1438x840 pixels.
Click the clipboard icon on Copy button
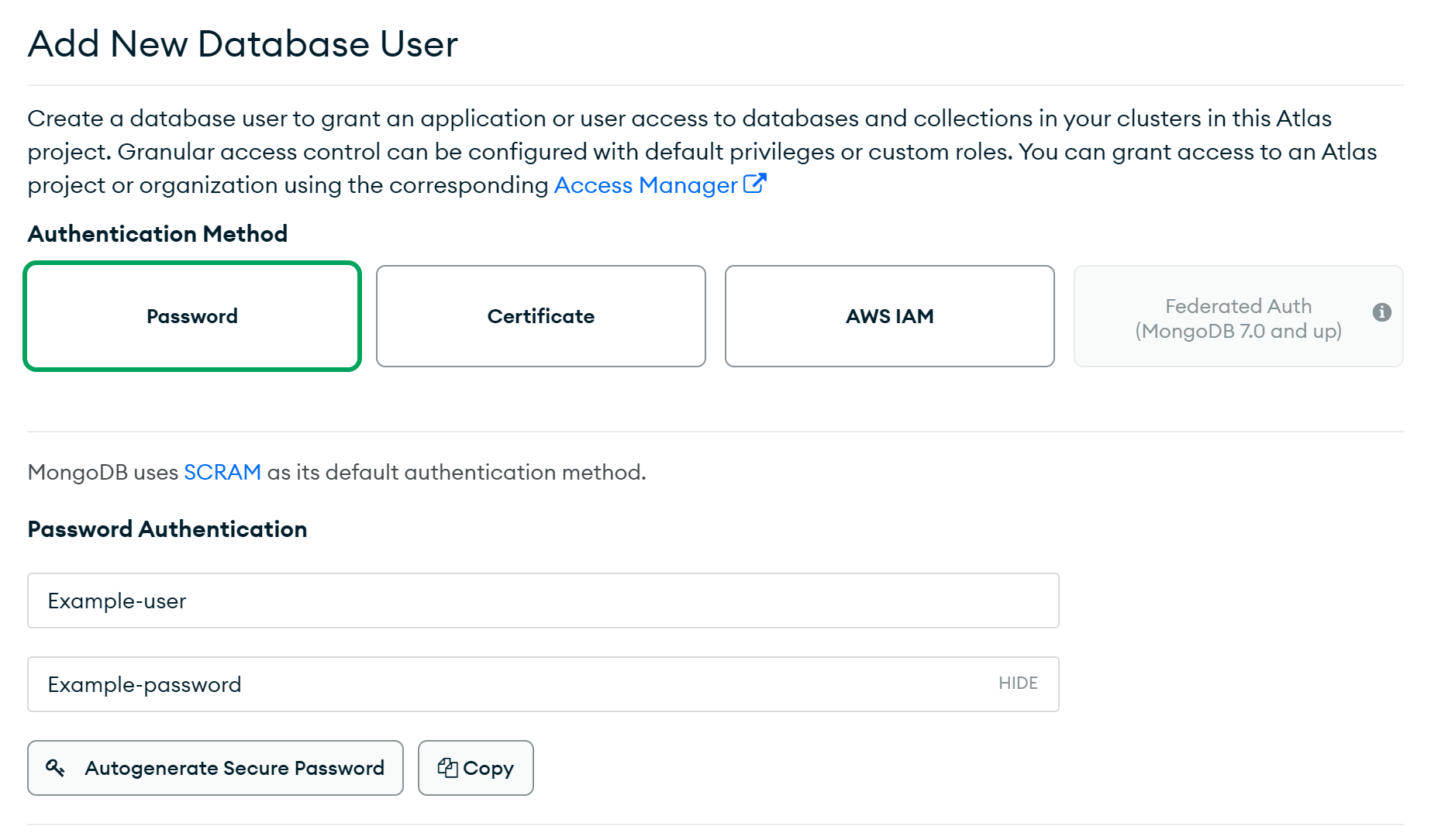click(x=447, y=767)
